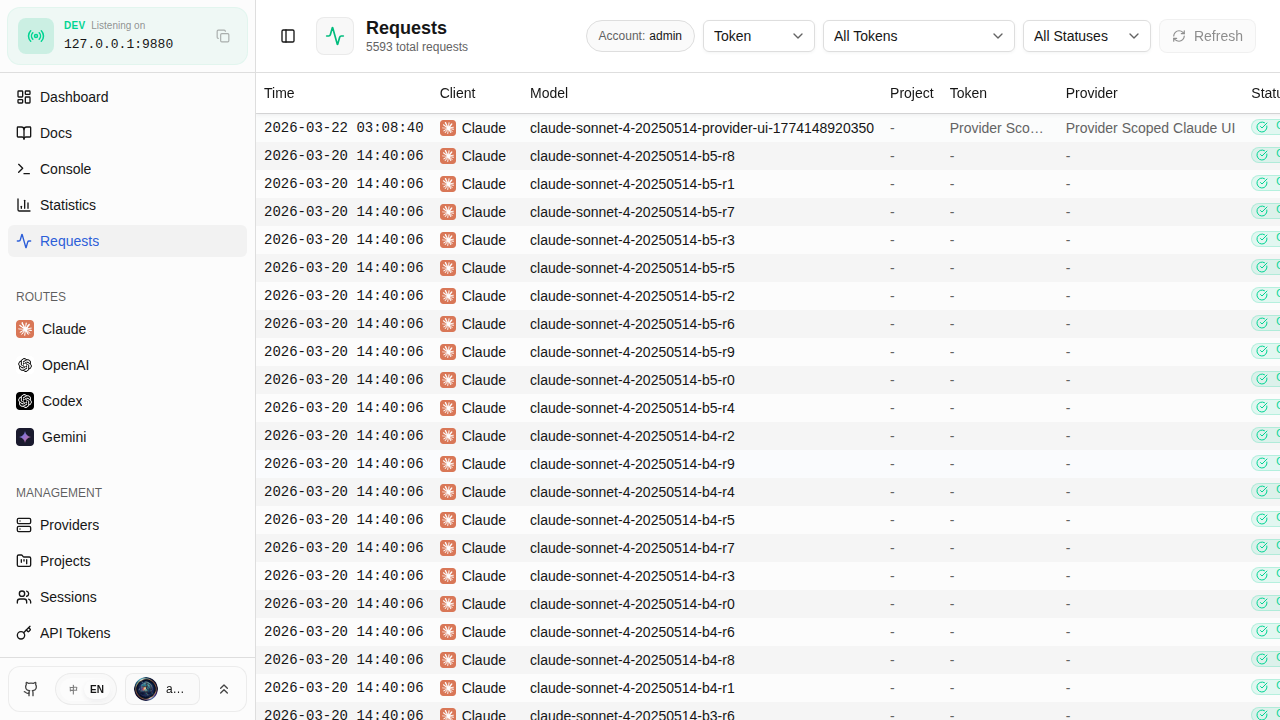Image resolution: width=1280 pixels, height=720 pixels.
Task: Go to the Providers page
Action: coord(69,525)
